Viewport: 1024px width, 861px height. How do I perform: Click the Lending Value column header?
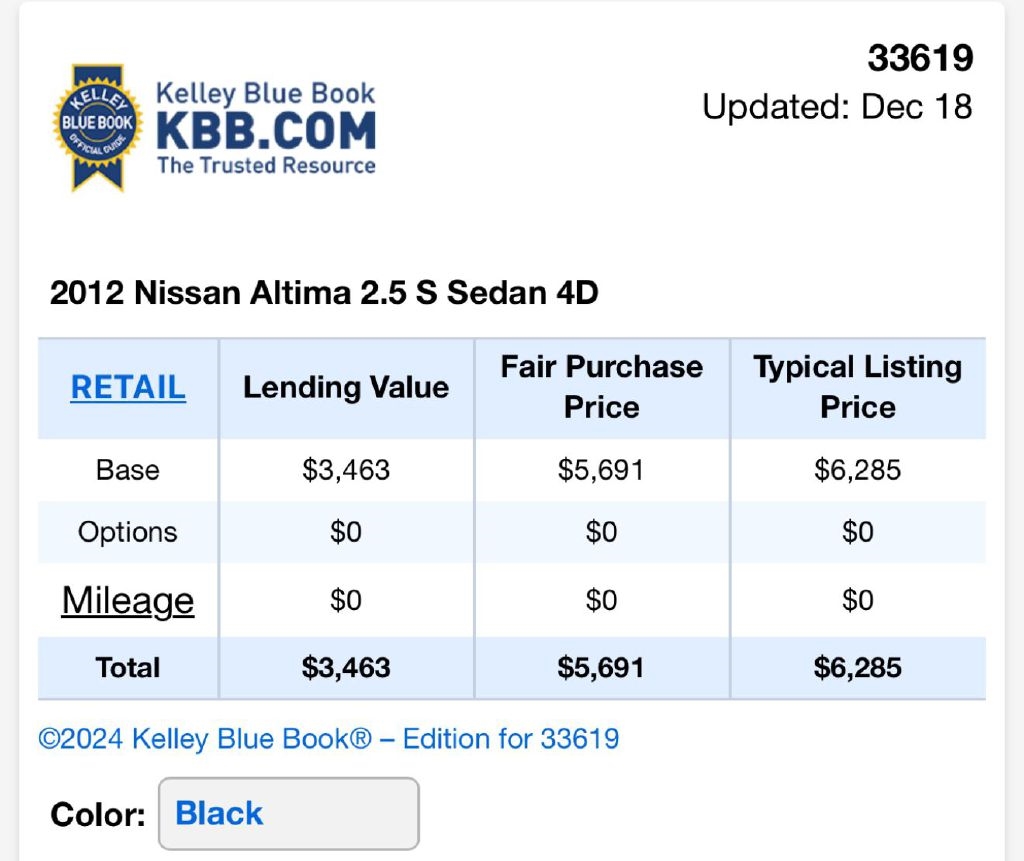346,387
